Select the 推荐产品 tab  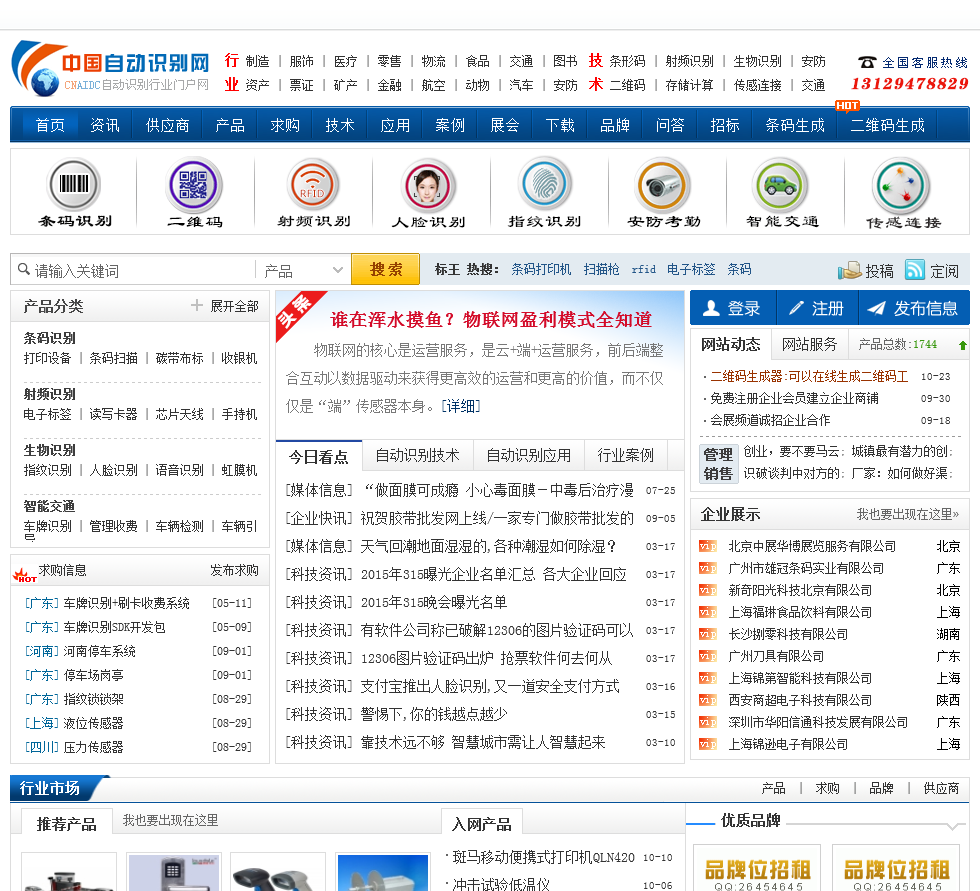pyautogui.click(x=66, y=824)
